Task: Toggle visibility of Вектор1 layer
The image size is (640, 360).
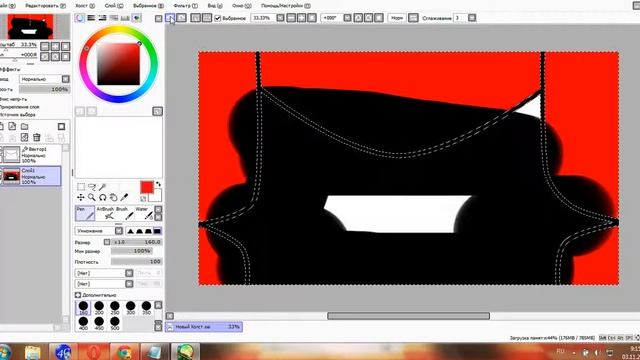Action: pyautogui.click(x=1, y=155)
